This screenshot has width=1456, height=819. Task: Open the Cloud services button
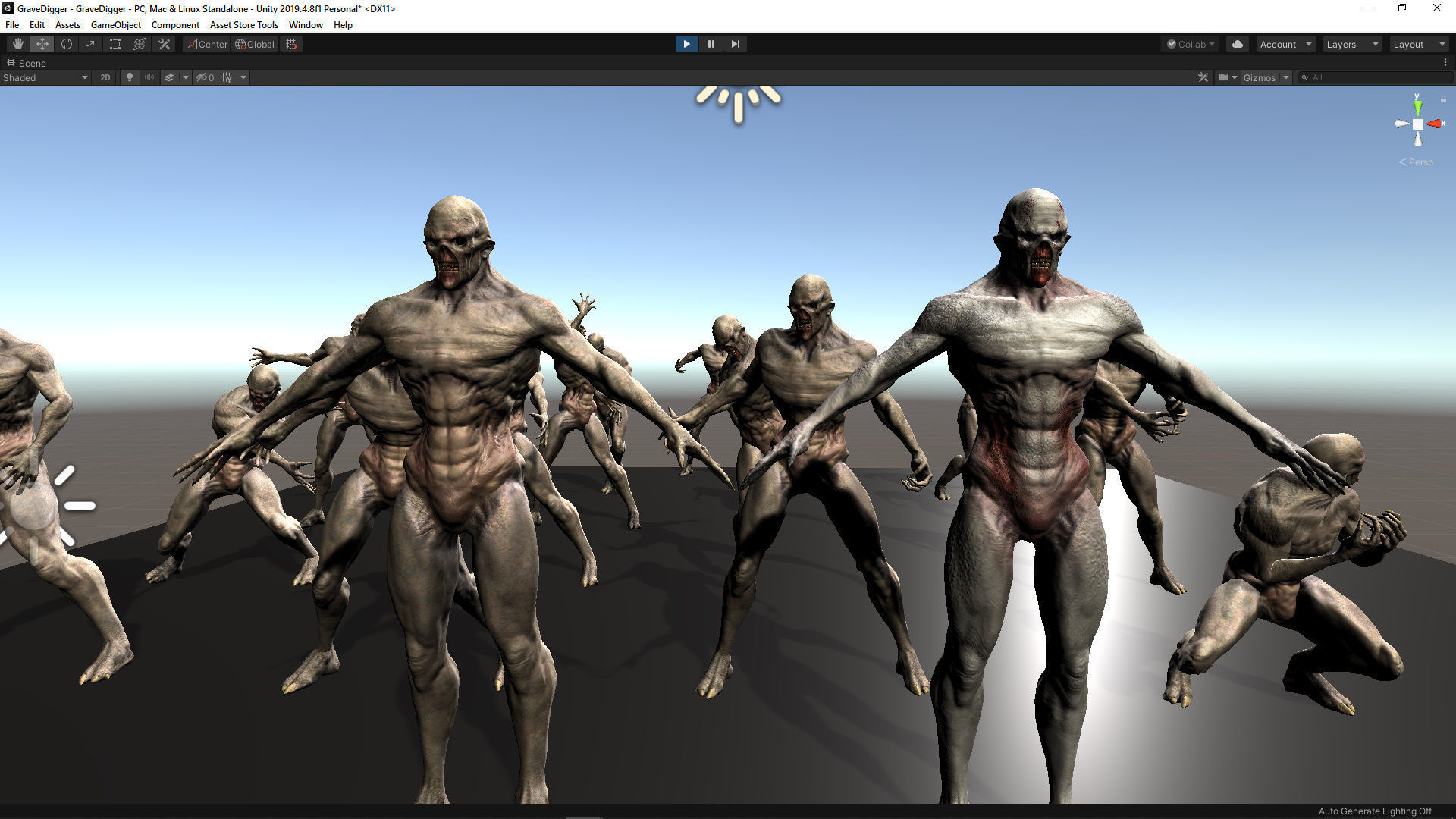pyautogui.click(x=1238, y=44)
